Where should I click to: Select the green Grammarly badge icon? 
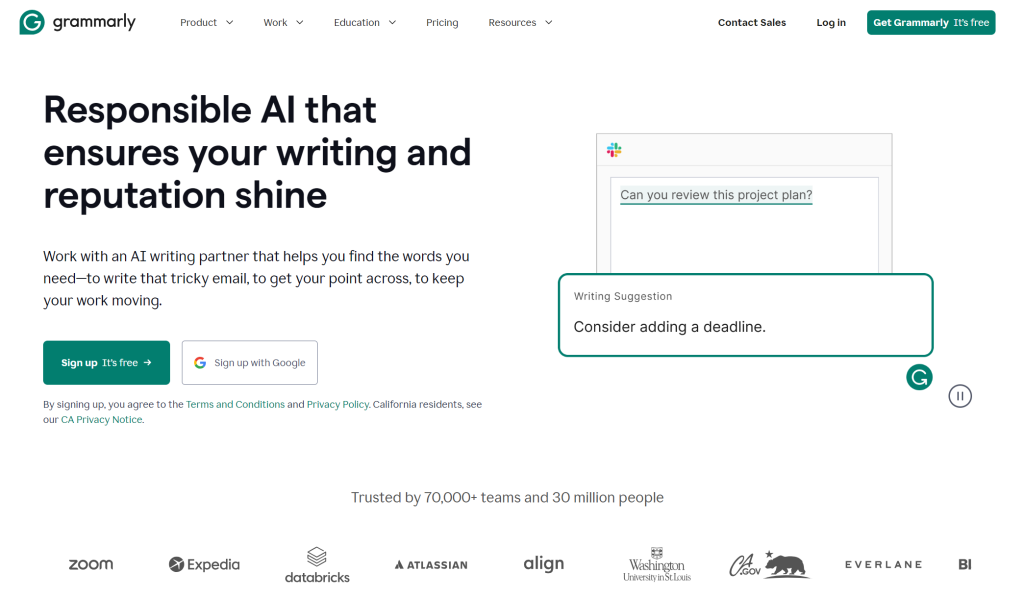(918, 377)
